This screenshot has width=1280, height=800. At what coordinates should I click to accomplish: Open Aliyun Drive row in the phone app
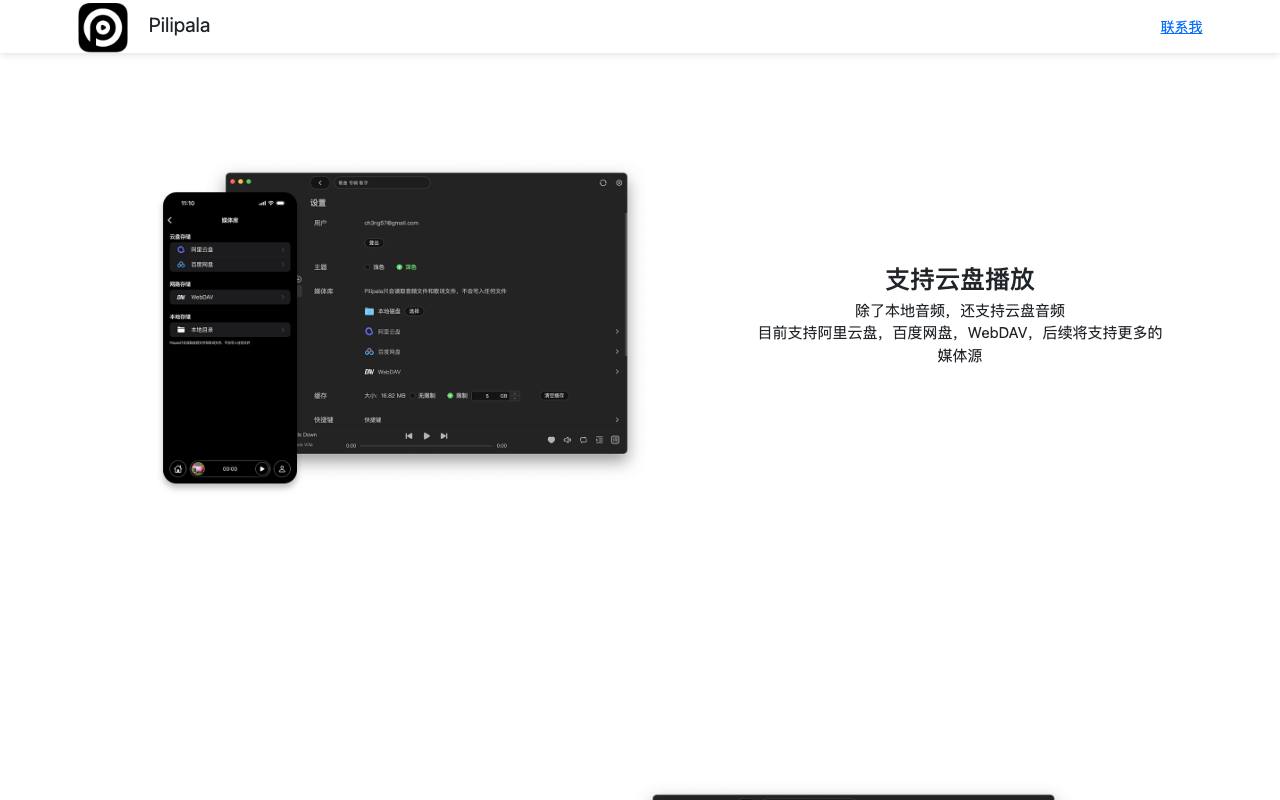coord(230,250)
